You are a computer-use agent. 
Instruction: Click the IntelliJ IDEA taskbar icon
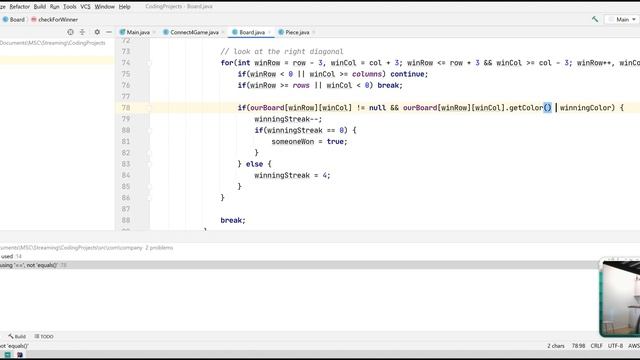pyautogui.click(x=20, y=355)
